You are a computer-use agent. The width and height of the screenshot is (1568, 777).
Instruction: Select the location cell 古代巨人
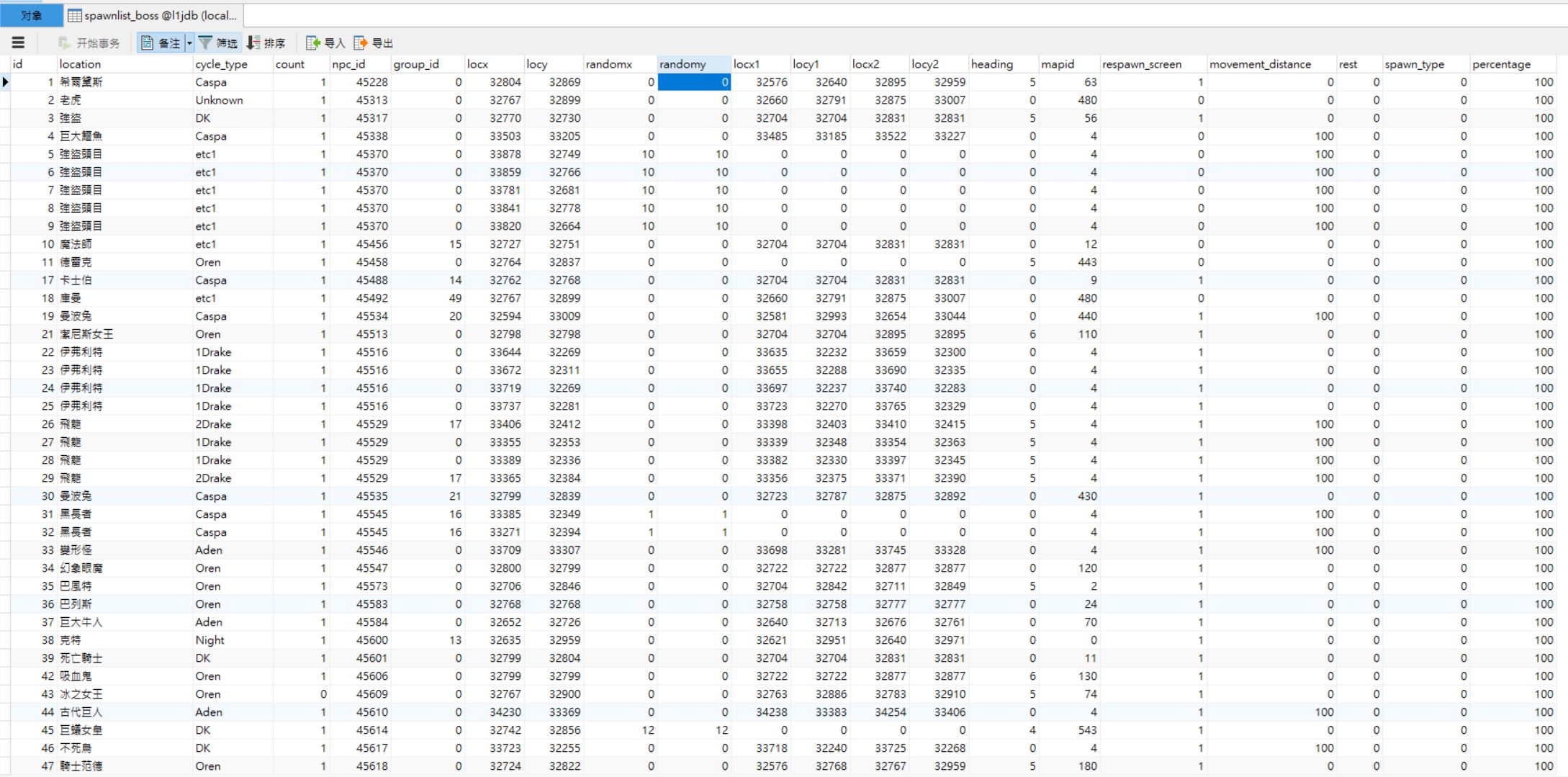[x=125, y=712]
